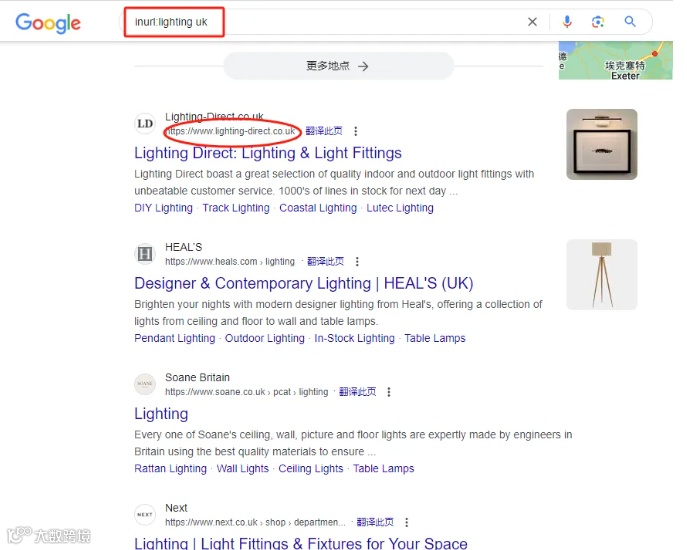Click the https://www.heals.com › lighting URL
Screen dimensions: 687x550
pos(230,262)
